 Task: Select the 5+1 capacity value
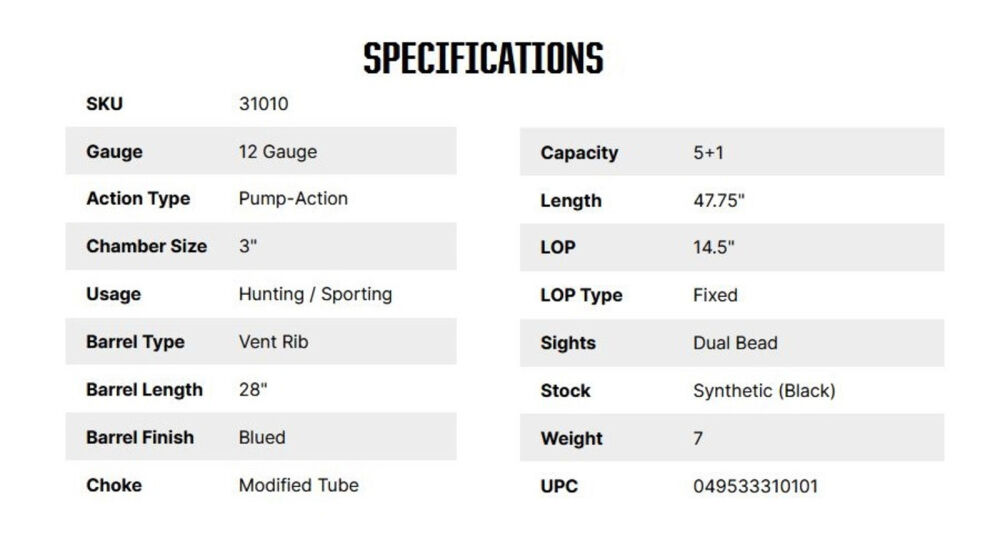tap(708, 153)
